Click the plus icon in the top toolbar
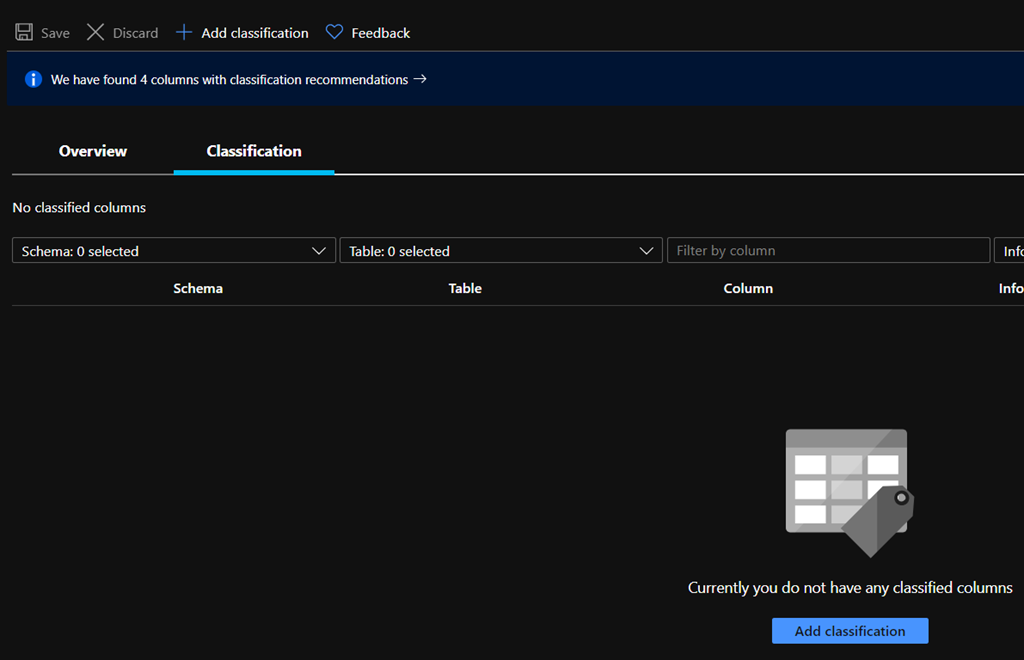The height and width of the screenshot is (660, 1024). pyautogui.click(x=184, y=32)
